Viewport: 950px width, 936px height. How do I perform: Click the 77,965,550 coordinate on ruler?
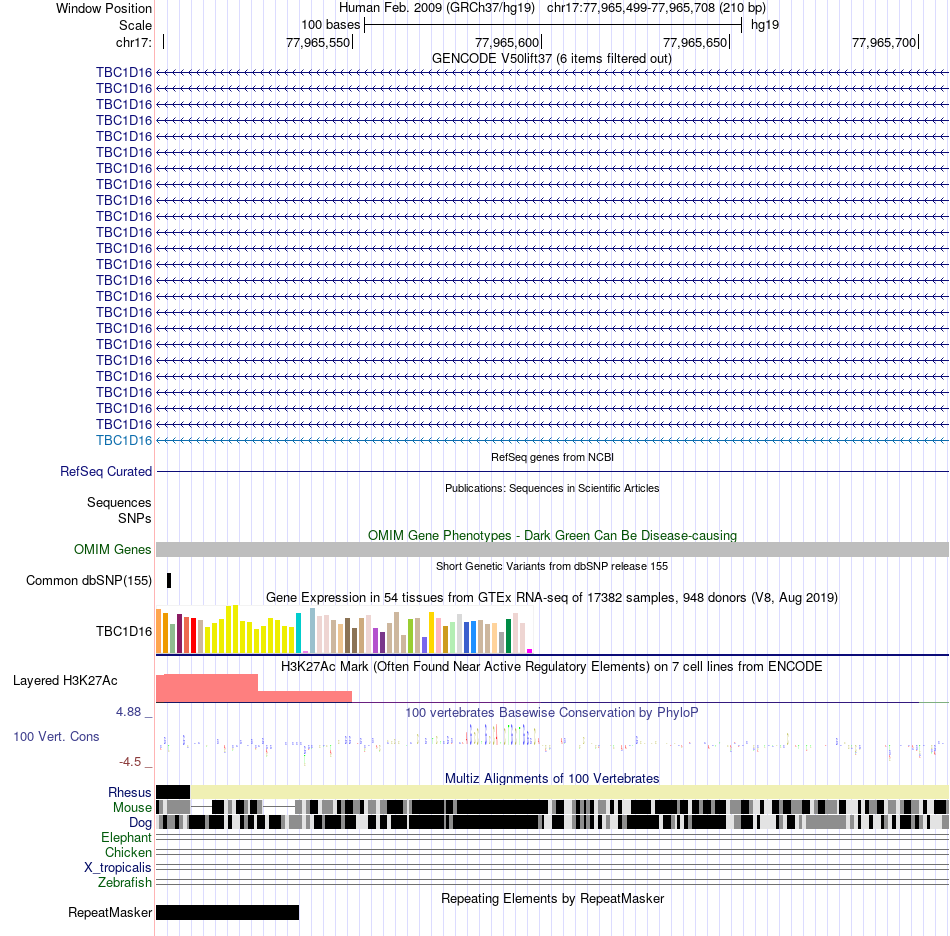317,42
